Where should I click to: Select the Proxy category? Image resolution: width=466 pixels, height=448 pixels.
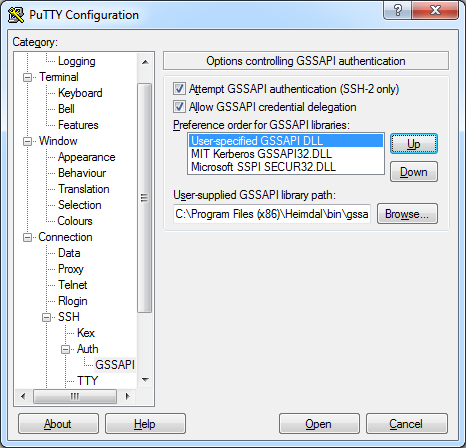pos(71,269)
